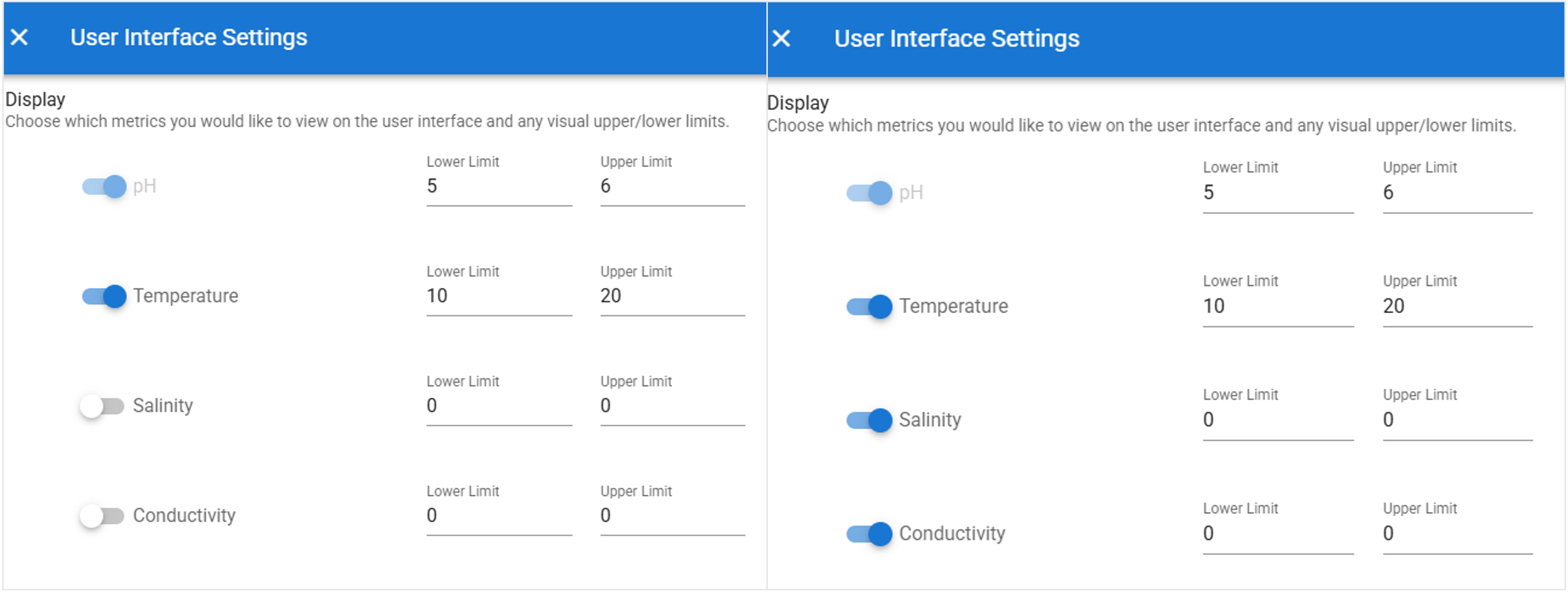Image resolution: width=1568 pixels, height=592 pixels.
Task: Focus Temperature Lower Limit in left panel
Action: [x=499, y=296]
